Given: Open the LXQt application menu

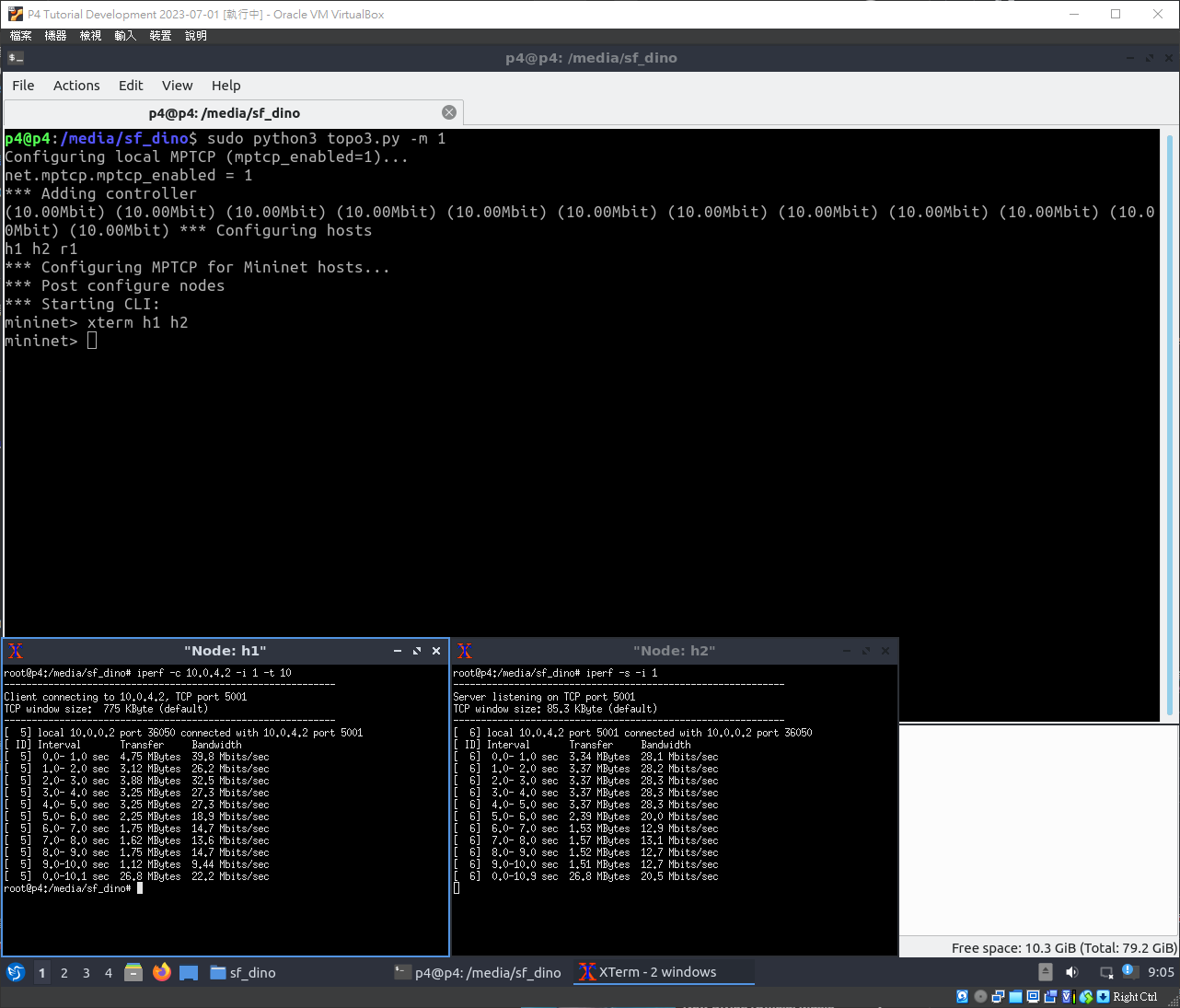Looking at the screenshot, I should coord(15,972).
